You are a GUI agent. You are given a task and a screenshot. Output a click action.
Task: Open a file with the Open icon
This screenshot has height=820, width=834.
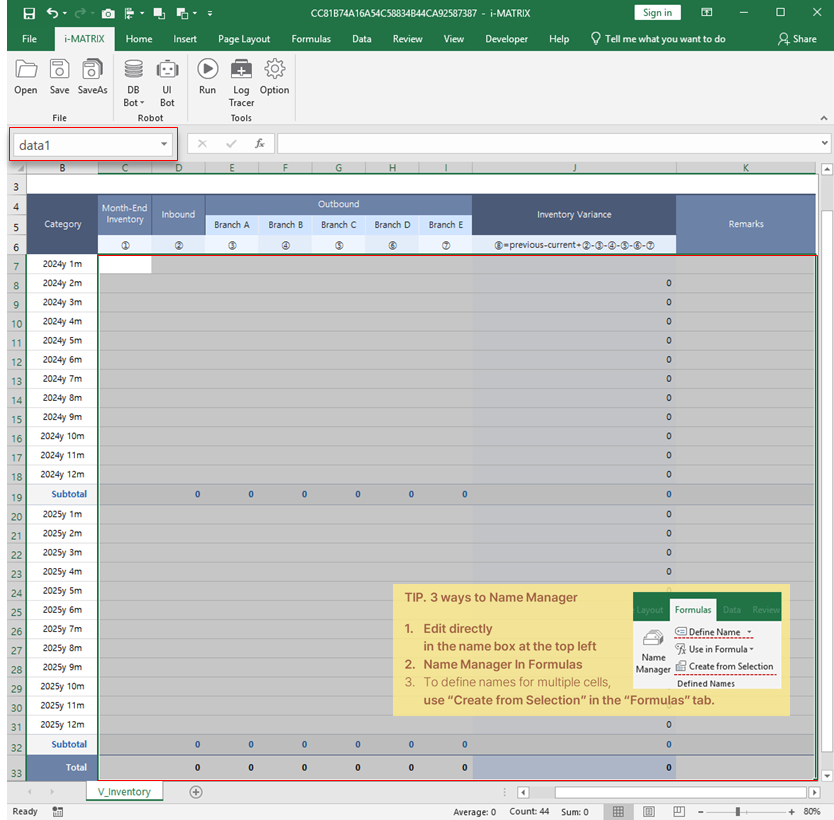25,70
